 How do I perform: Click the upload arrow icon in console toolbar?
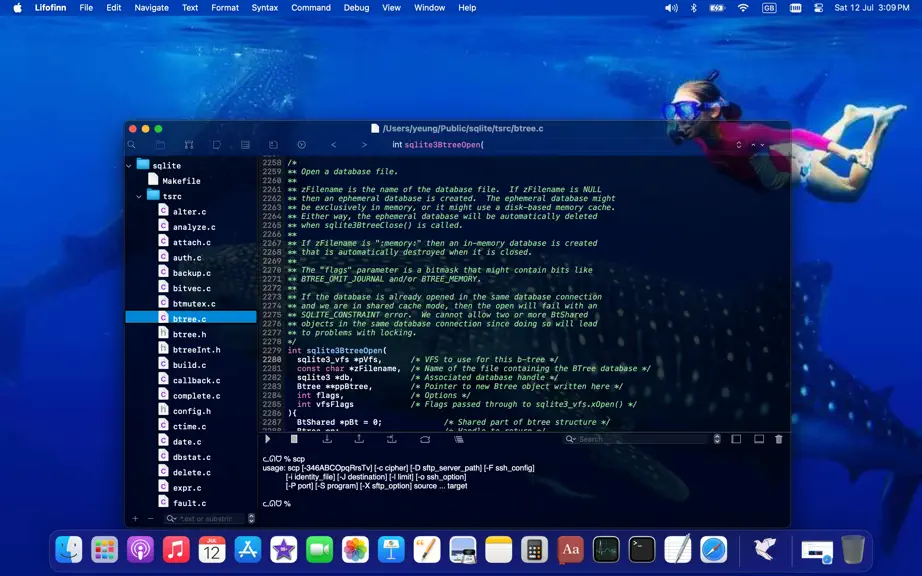pyautogui.click(x=359, y=439)
